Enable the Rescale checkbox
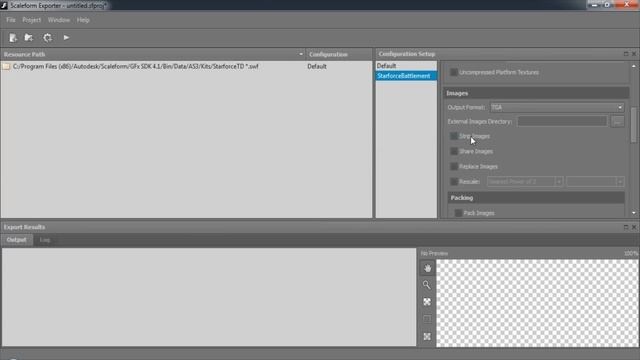The height and width of the screenshot is (360, 640). click(x=453, y=182)
